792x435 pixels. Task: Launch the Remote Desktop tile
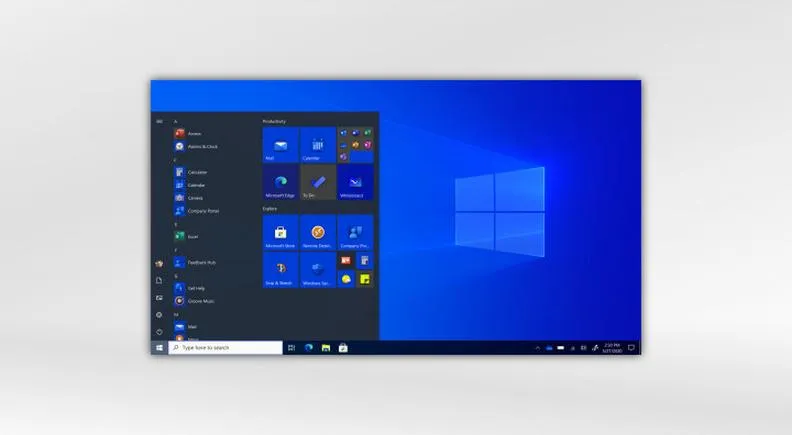coord(318,232)
